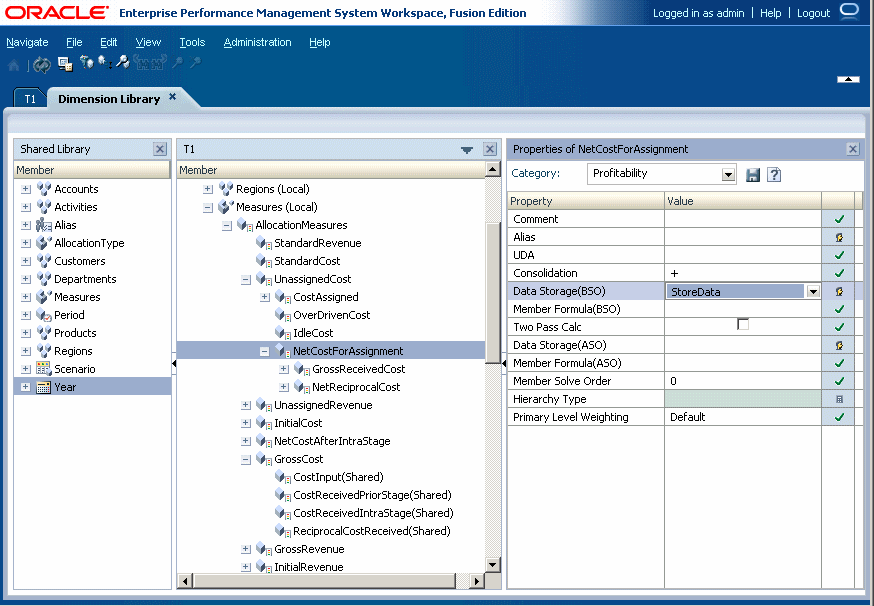874x606 pixels.
Task: Click the Filter Members toolbar icon
Action: 86,62
